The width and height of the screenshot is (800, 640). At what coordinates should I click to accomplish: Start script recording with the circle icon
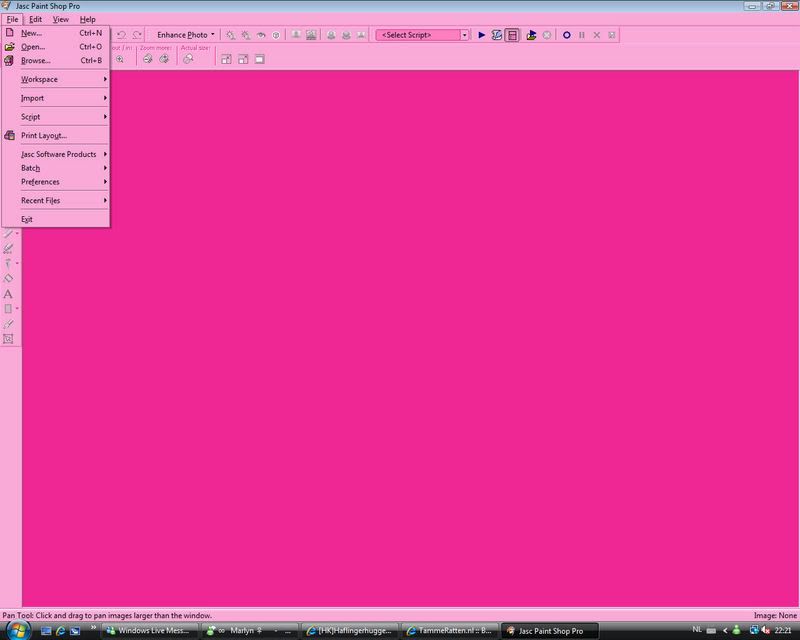click(566, 35)
